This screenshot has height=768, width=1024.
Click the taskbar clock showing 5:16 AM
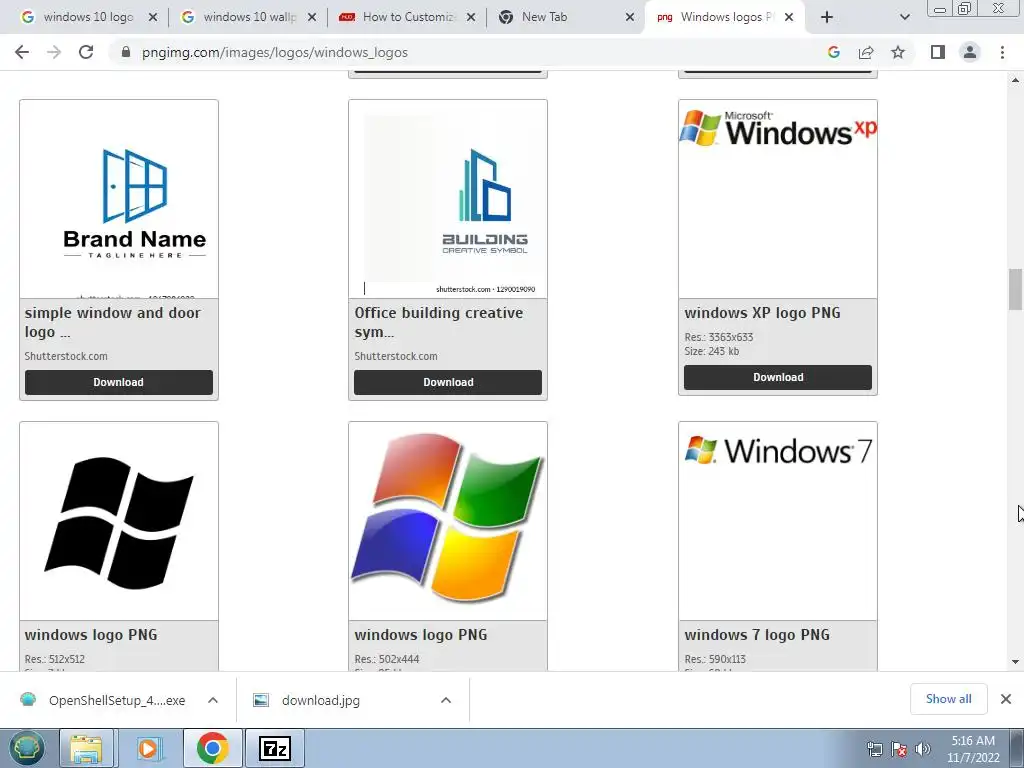click(x=973, y=749)
